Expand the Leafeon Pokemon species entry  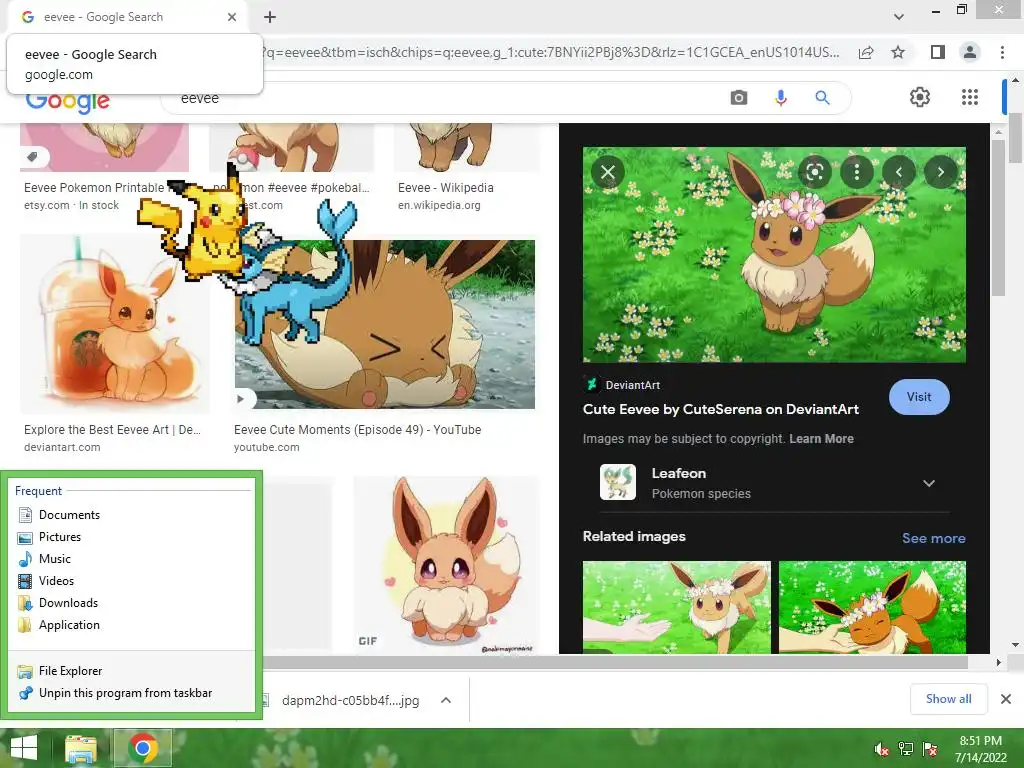pos(929,483)
